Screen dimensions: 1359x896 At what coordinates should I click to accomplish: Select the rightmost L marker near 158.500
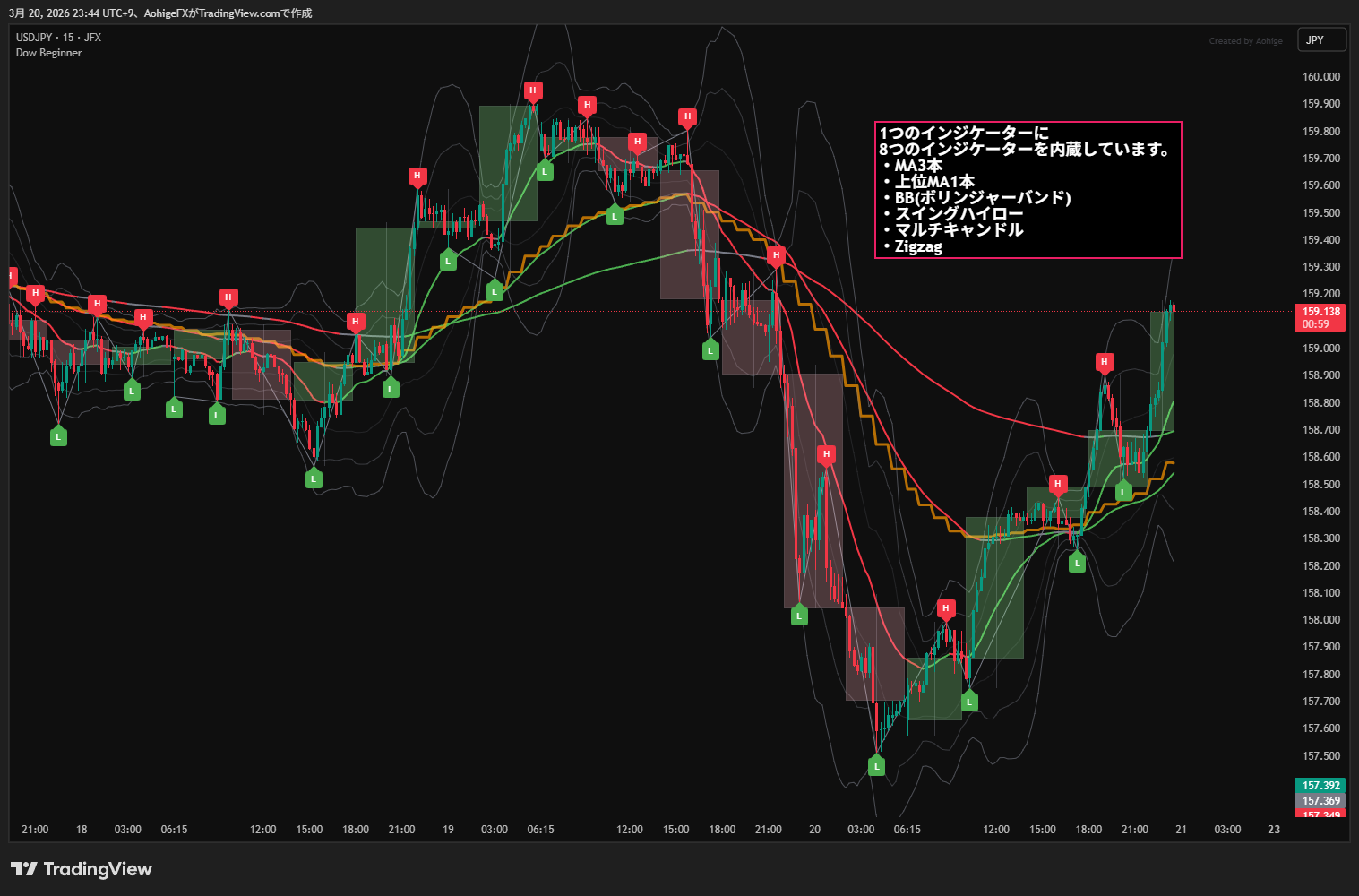pos(1123,492)
